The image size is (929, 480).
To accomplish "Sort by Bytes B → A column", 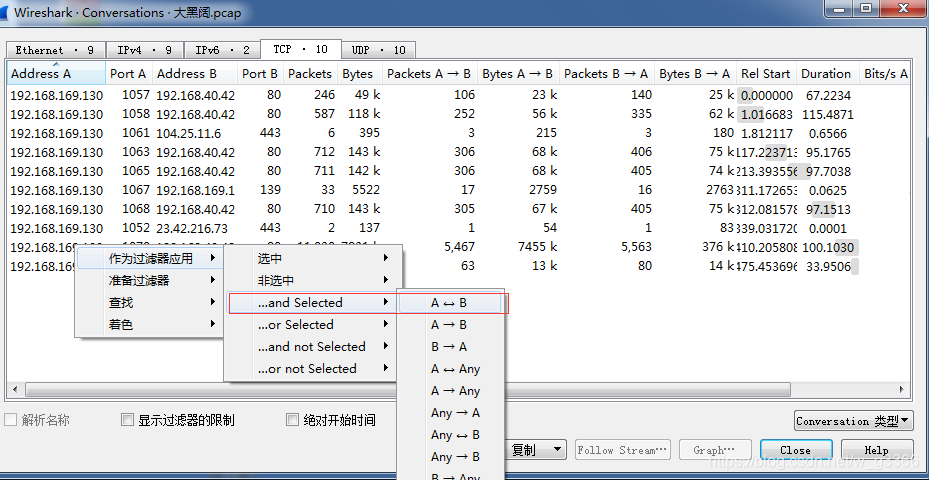I will point(695,73).
